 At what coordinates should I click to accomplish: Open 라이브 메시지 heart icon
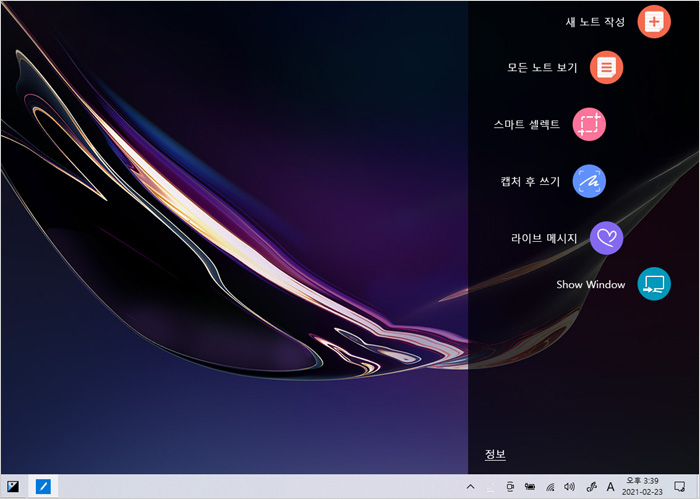(x=606, y=238)
